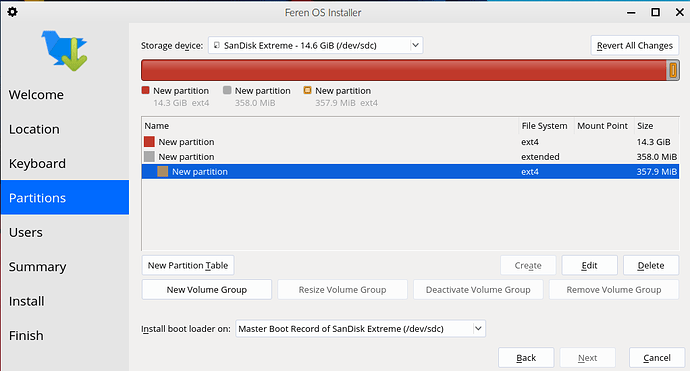Click the gray icon in extended partition row
The width and height of the screenshot is (690, 371).
pos(149,157)
